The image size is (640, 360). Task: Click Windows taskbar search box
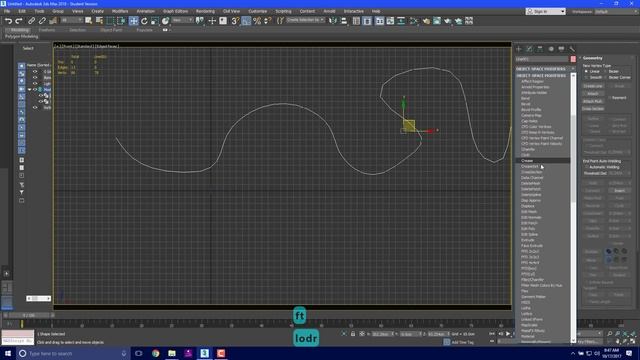click(73, 353)
